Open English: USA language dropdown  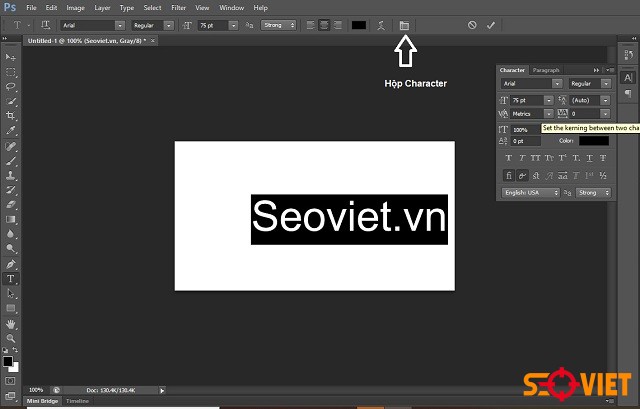531,192
